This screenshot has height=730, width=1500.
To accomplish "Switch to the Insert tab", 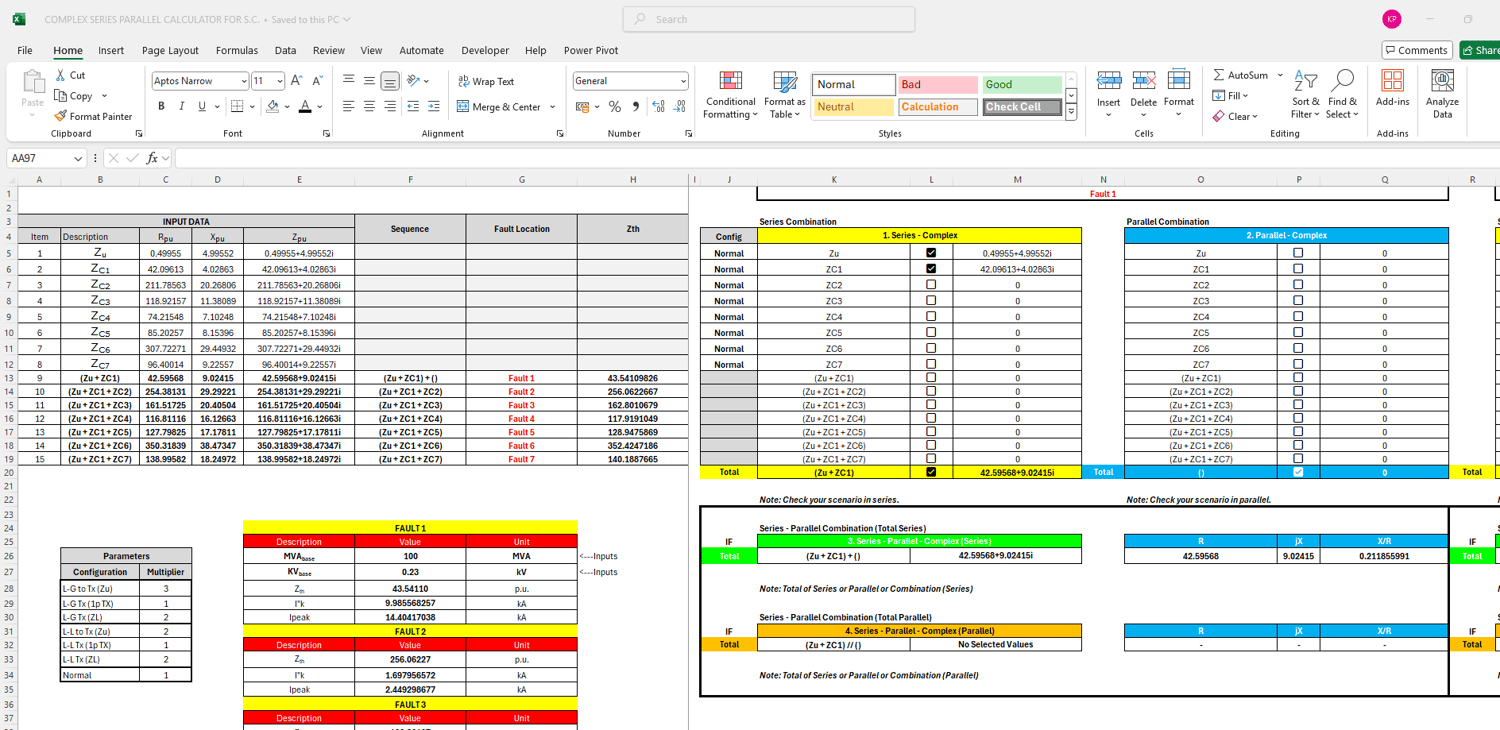I will 111,50.
